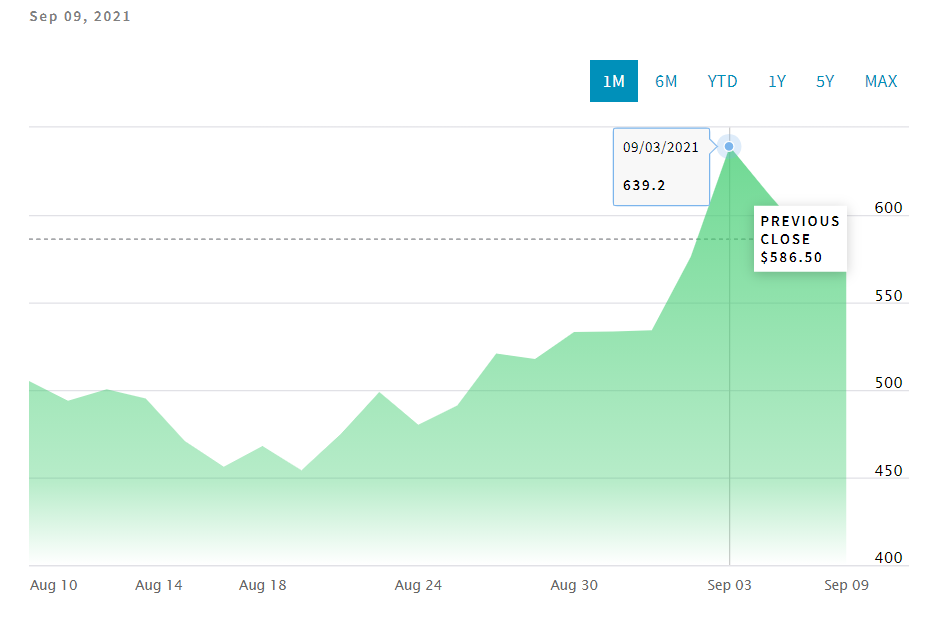929x619 pixels.
Task: Click the Aug 18 axis label
Action: pyautogui.click(x=263, y=585)
